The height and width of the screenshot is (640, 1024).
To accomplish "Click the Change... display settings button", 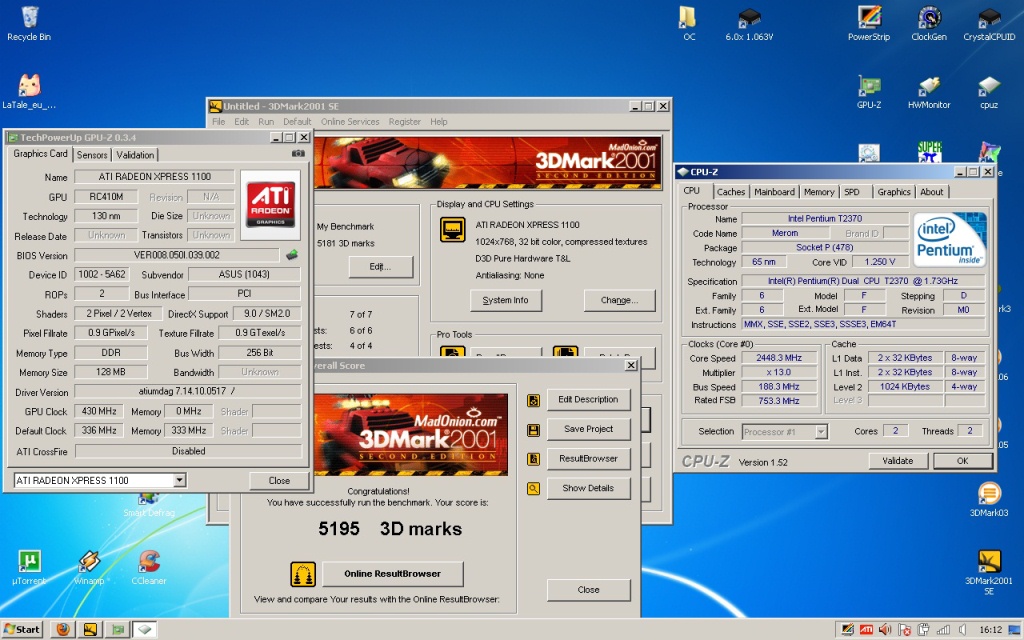I will 619,300.
